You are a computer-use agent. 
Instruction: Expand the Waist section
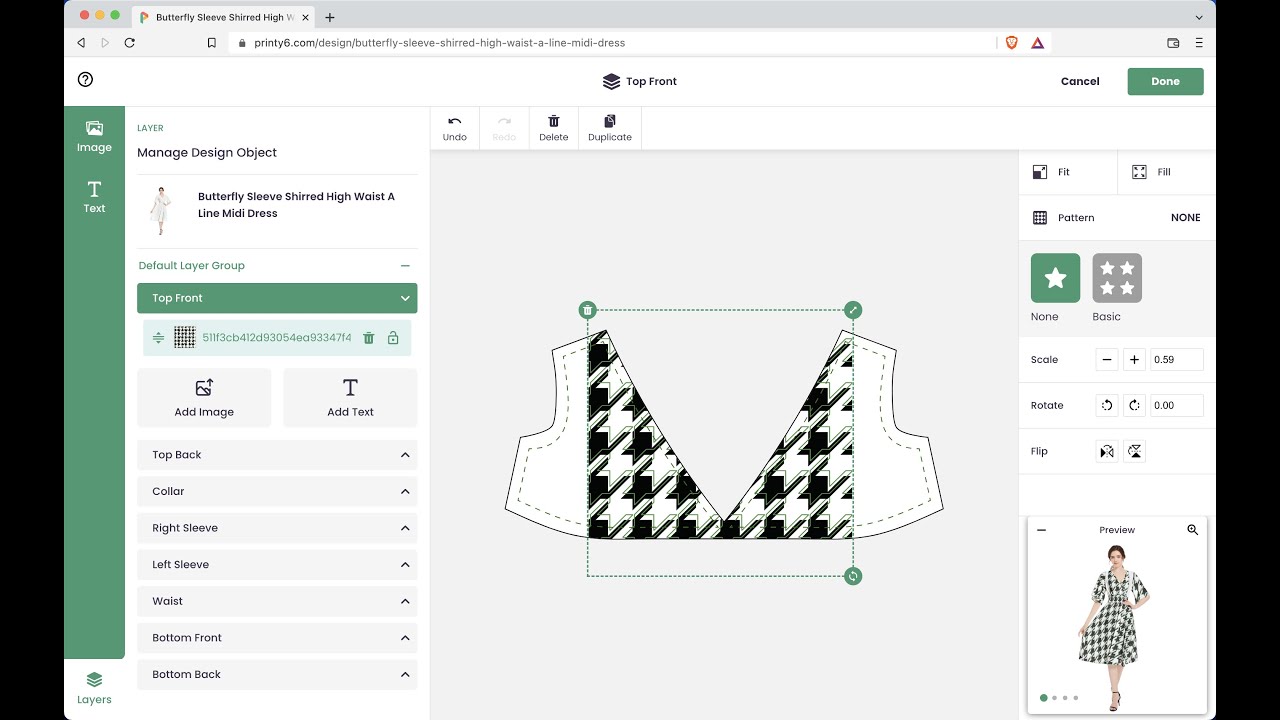pos(277,601)
